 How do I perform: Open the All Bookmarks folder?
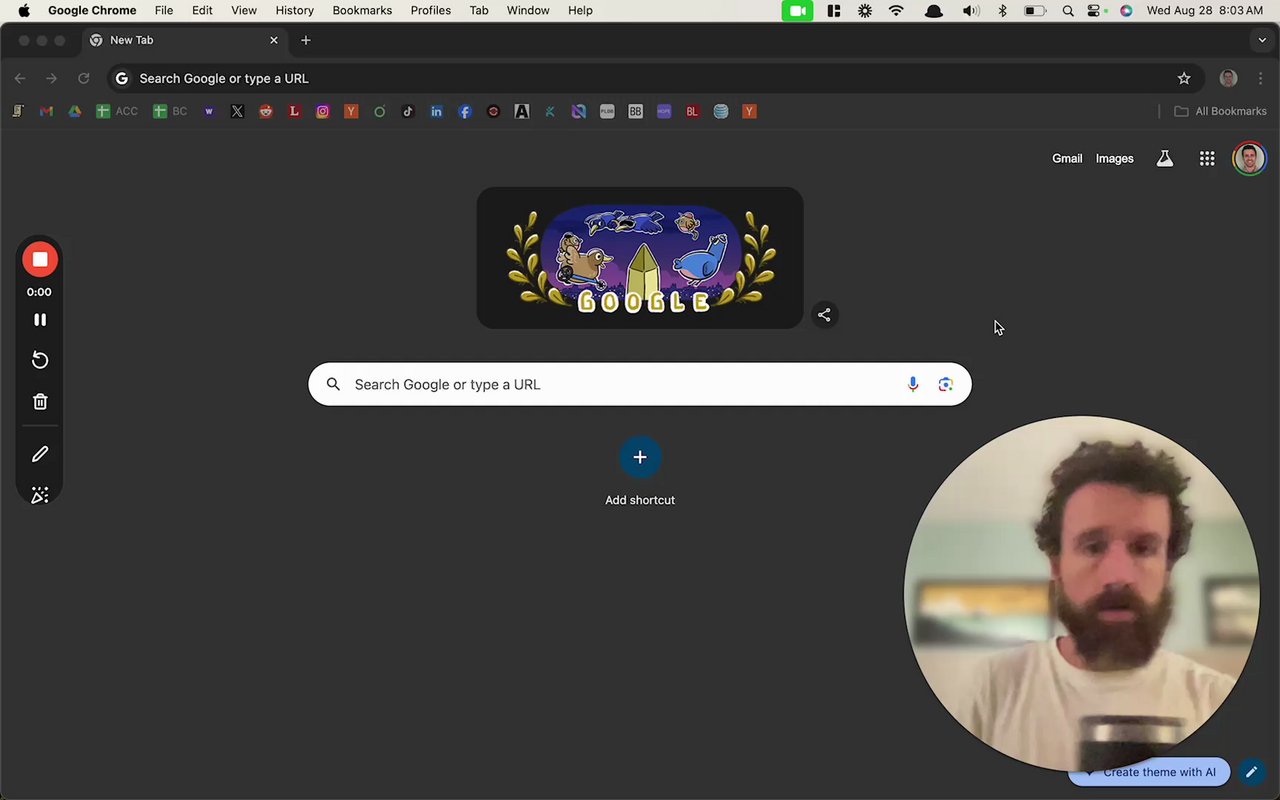pyautogui.click(x=1220, y=112)
